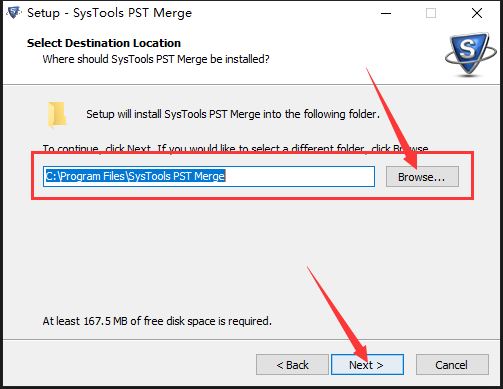The height and width of the screenshot is (389, 503).
Task: Click the empty area right of the path text inside the field
Action: click(300, 176)
